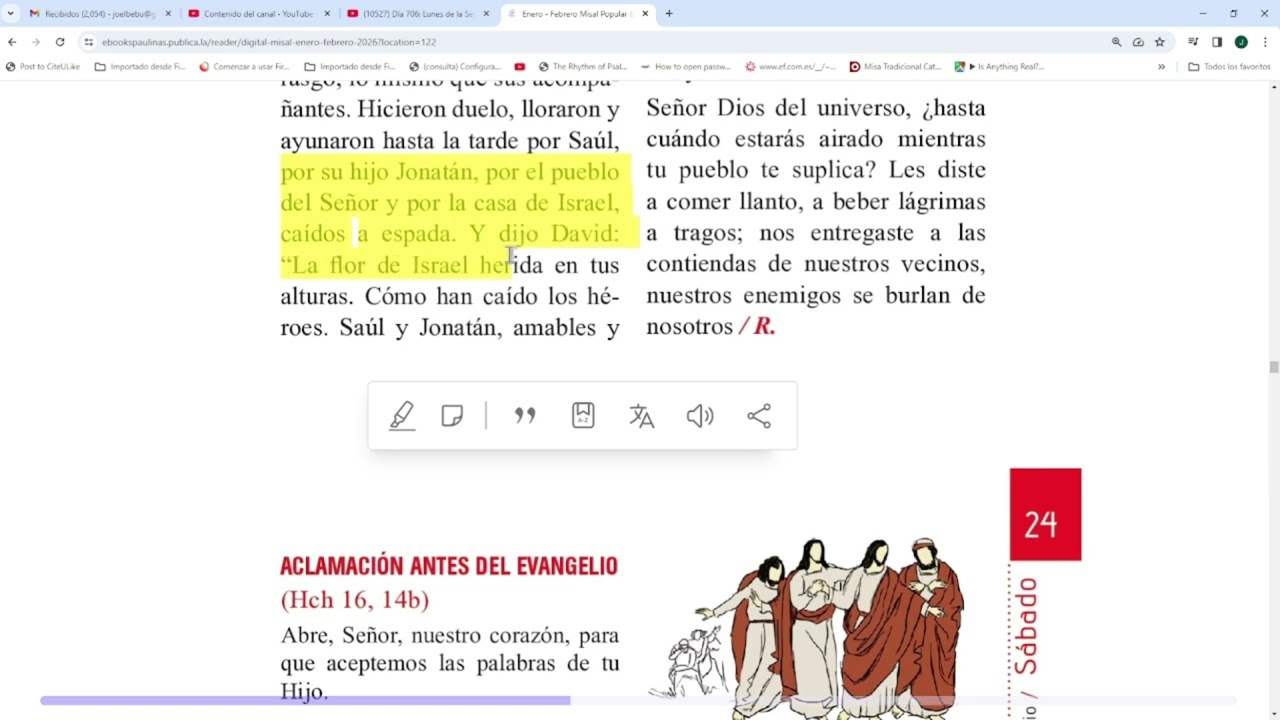
Task: Open Comenzar a usar Firefox bookmark
Action: [x=245, y=67]
